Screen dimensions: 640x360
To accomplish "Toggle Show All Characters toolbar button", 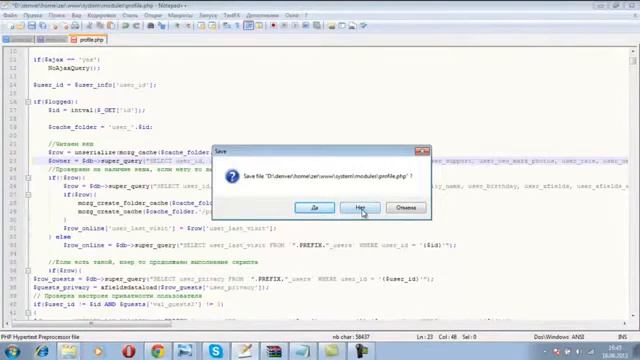I will (237, 26).
